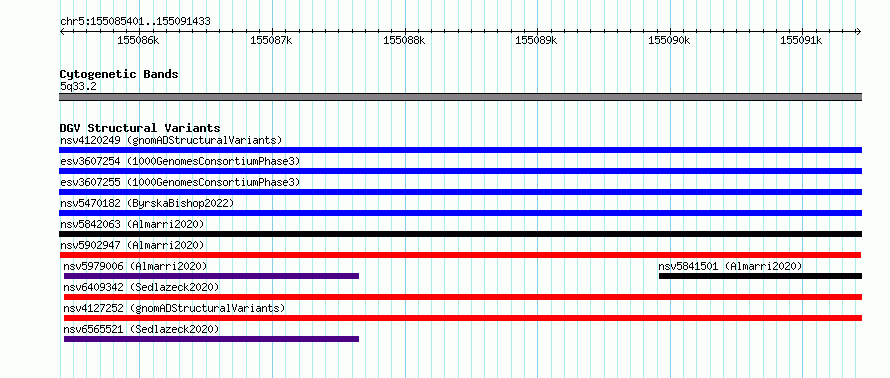Click the right arrowhead of the ruler

coord(859,32)
